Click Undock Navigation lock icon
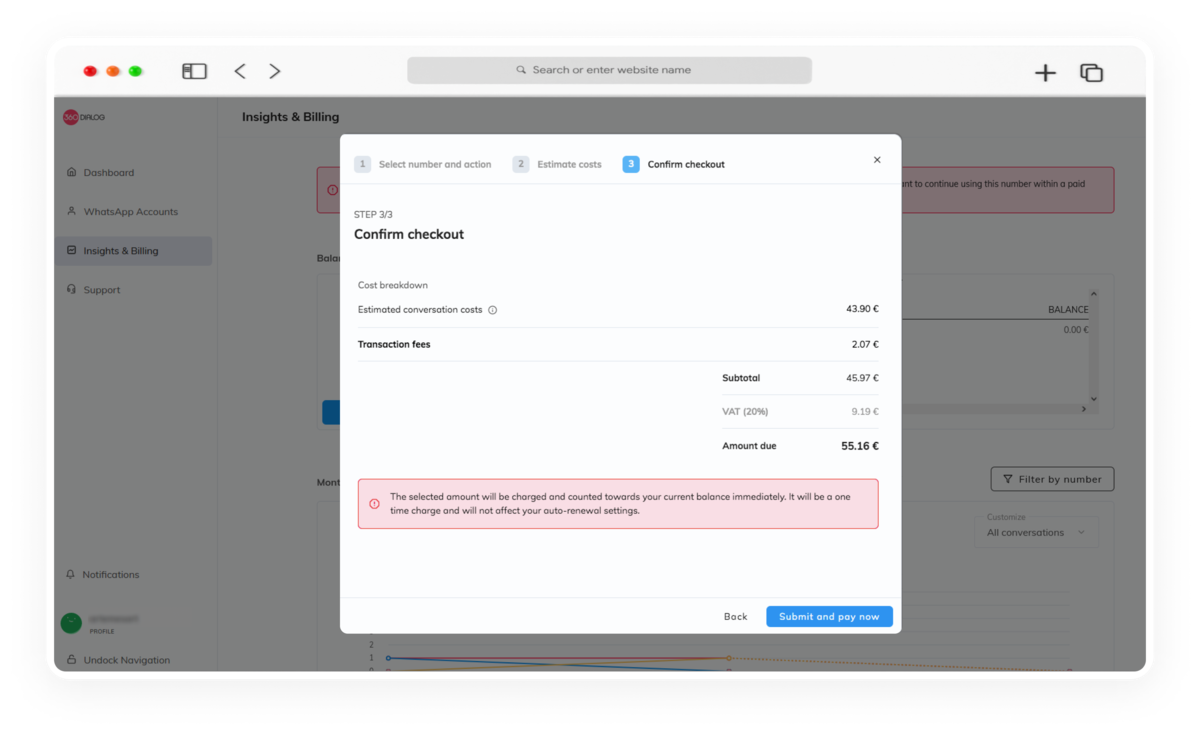This screenshot has height=734, width=1200. pos(71,660)
